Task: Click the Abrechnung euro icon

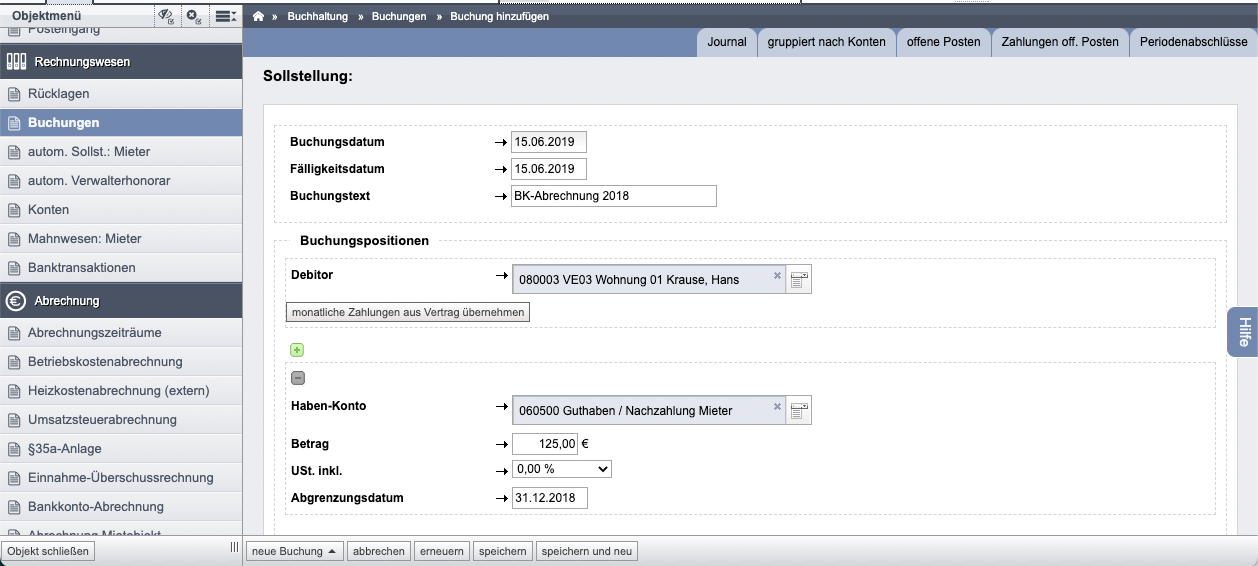Action: pyautogui.click(x=16, y=301)
